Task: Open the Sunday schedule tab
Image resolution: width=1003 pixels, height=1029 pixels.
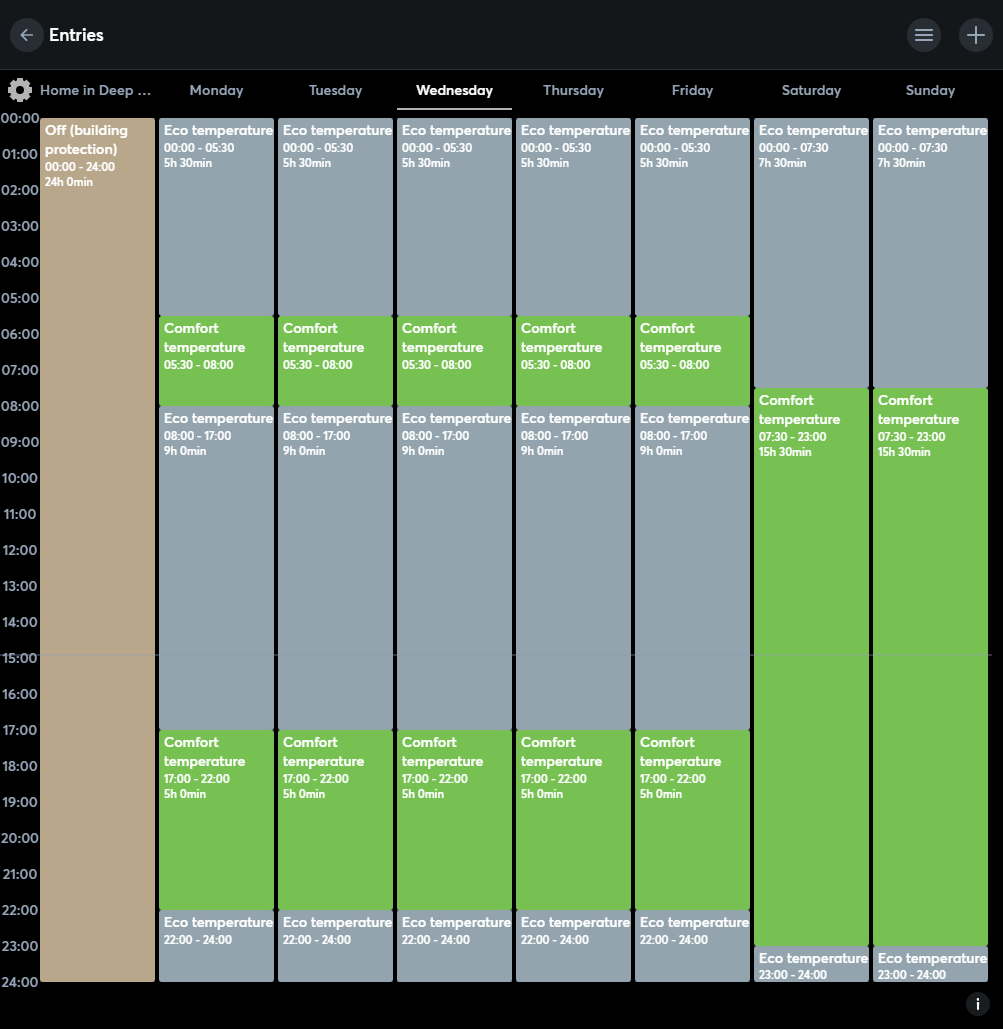Action: (x=930, y=90)
